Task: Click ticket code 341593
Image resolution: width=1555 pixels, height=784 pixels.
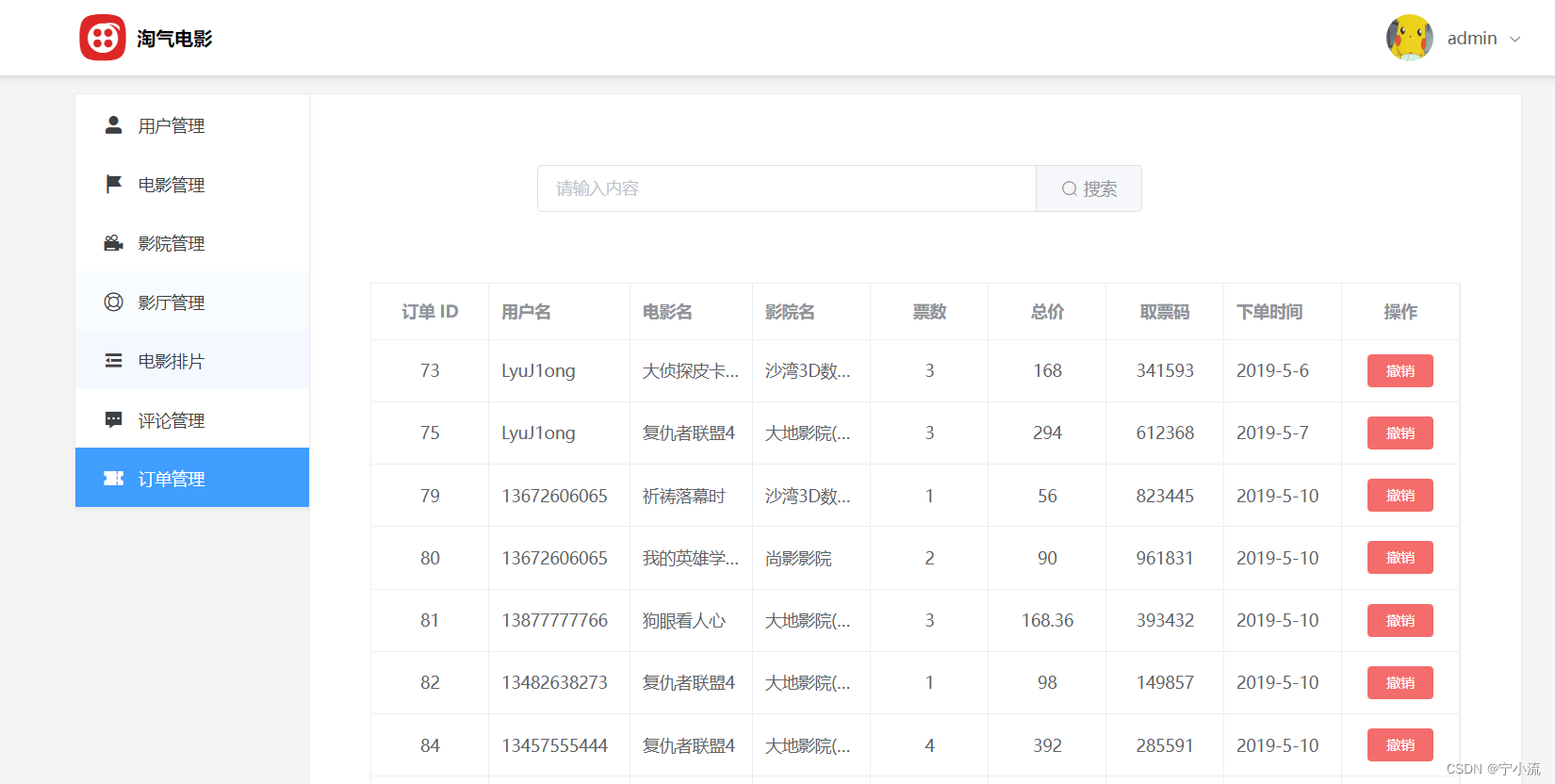Action: pos(1165,371)
